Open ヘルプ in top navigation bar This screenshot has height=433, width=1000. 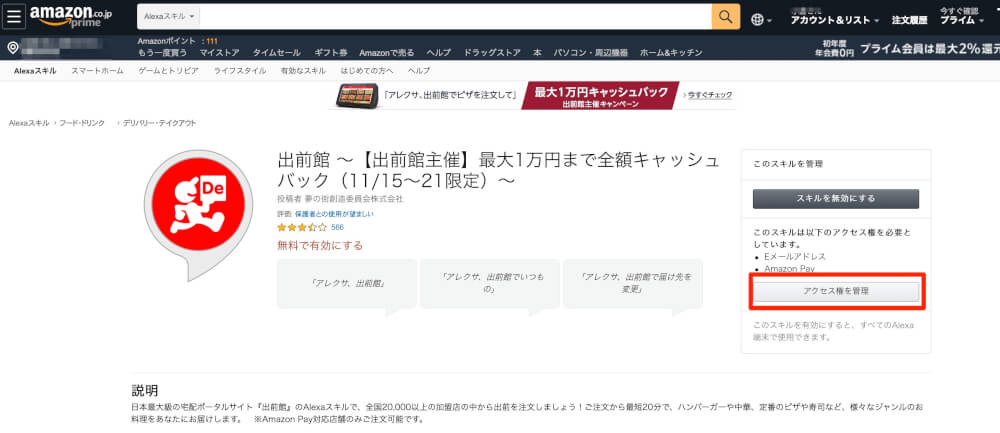tap(438, 52)
